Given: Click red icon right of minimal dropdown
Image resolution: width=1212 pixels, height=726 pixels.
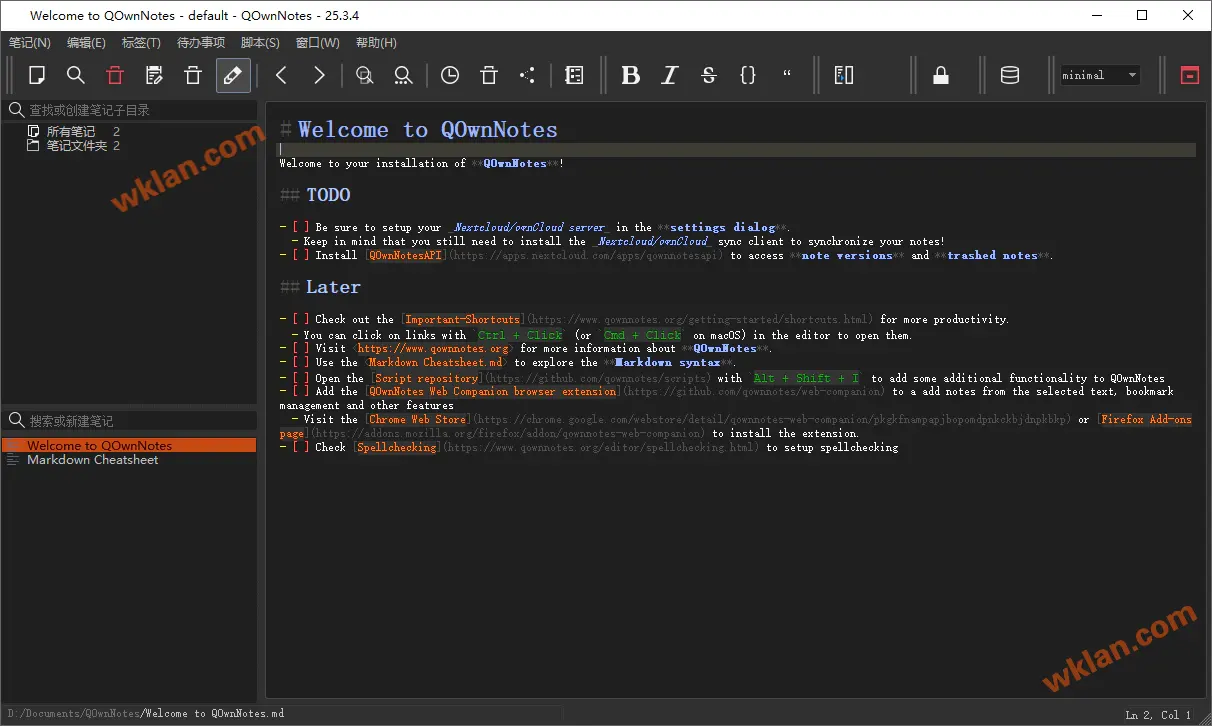Looking at the screenshot, I should (1189, 75).
